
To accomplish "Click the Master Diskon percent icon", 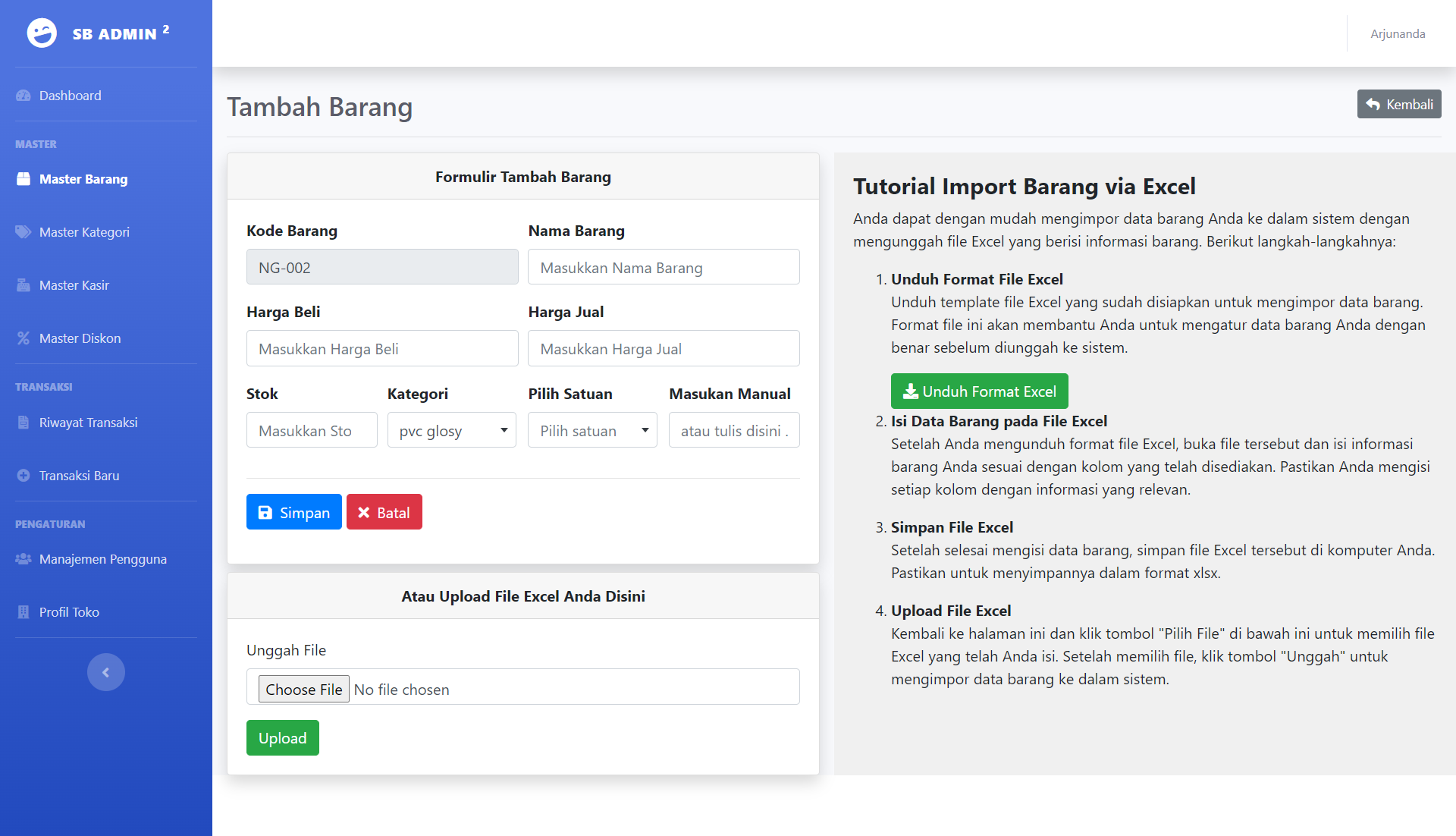I will pos(24,338).
